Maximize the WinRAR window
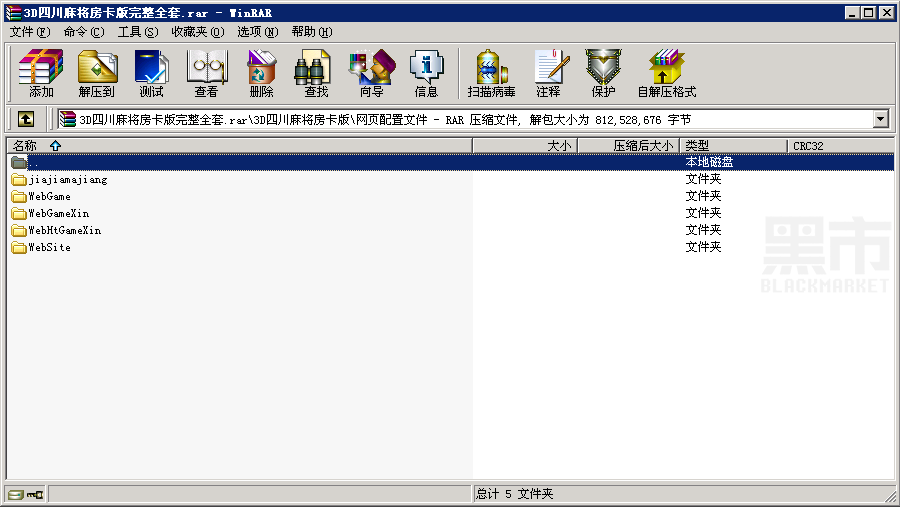The width and height of the screenshot is (900, 507). [869, 12]
